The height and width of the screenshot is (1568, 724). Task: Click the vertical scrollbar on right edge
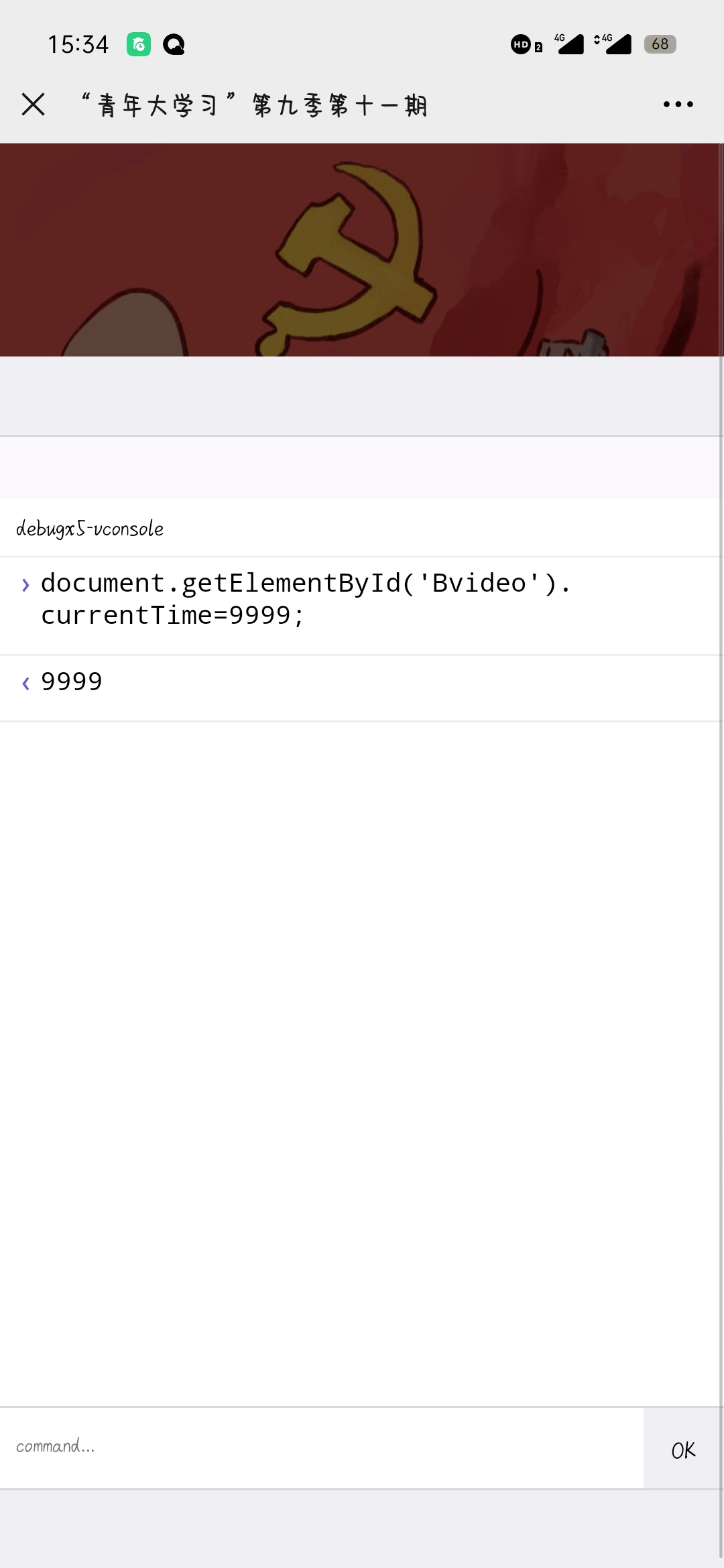point(721,804)
